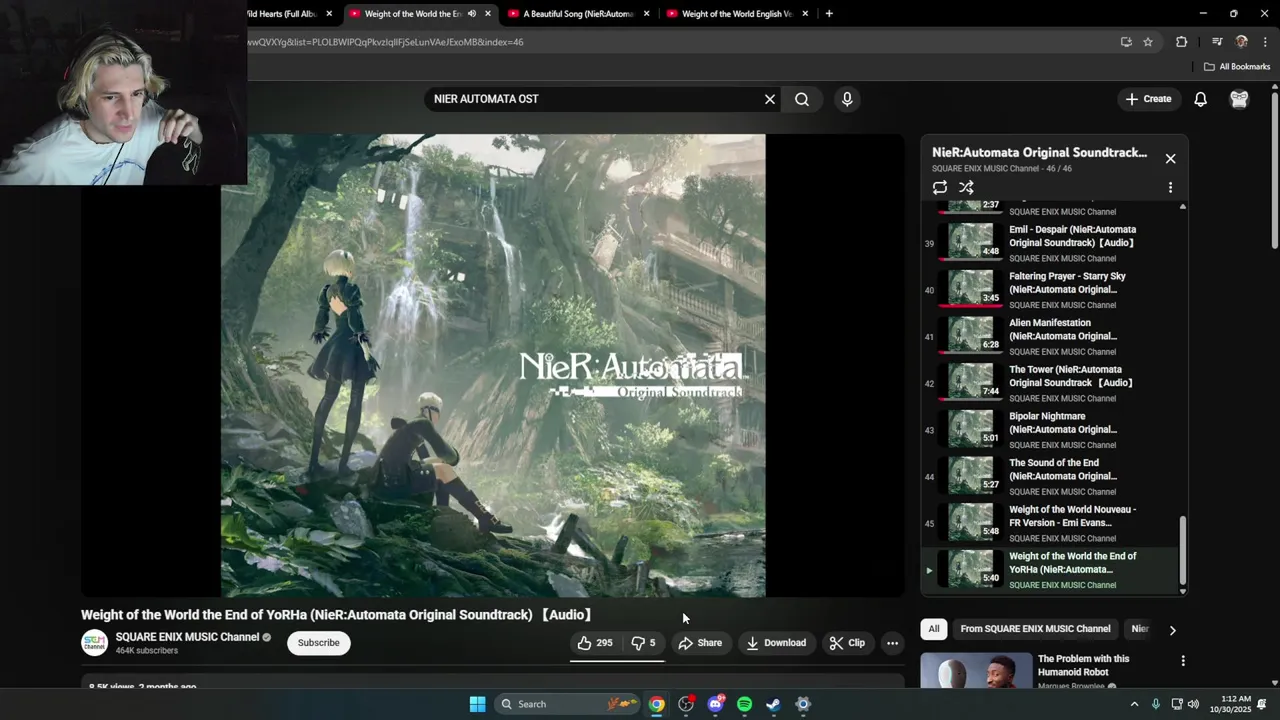
Task: Like the video with 295 likes
Action: pyautogui.click(x=594, y=643)
